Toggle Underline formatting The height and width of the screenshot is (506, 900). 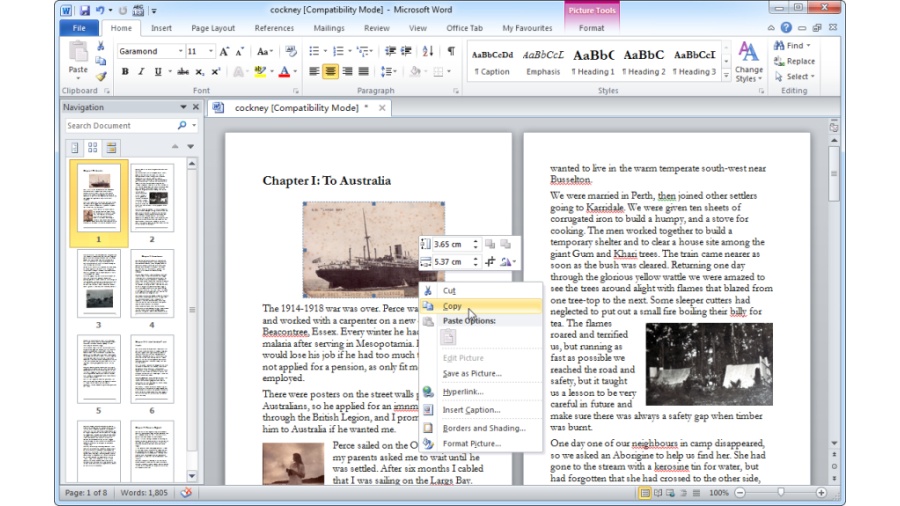[x=158, y=72]
